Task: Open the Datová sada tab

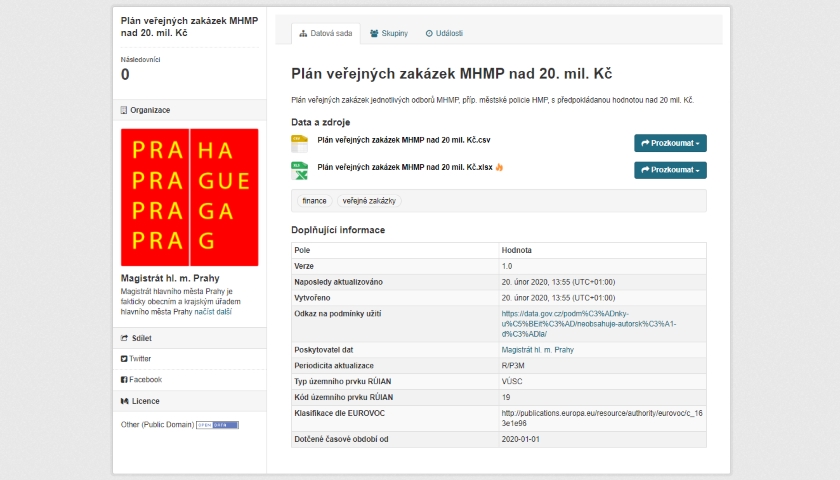Action: (326, 33)
